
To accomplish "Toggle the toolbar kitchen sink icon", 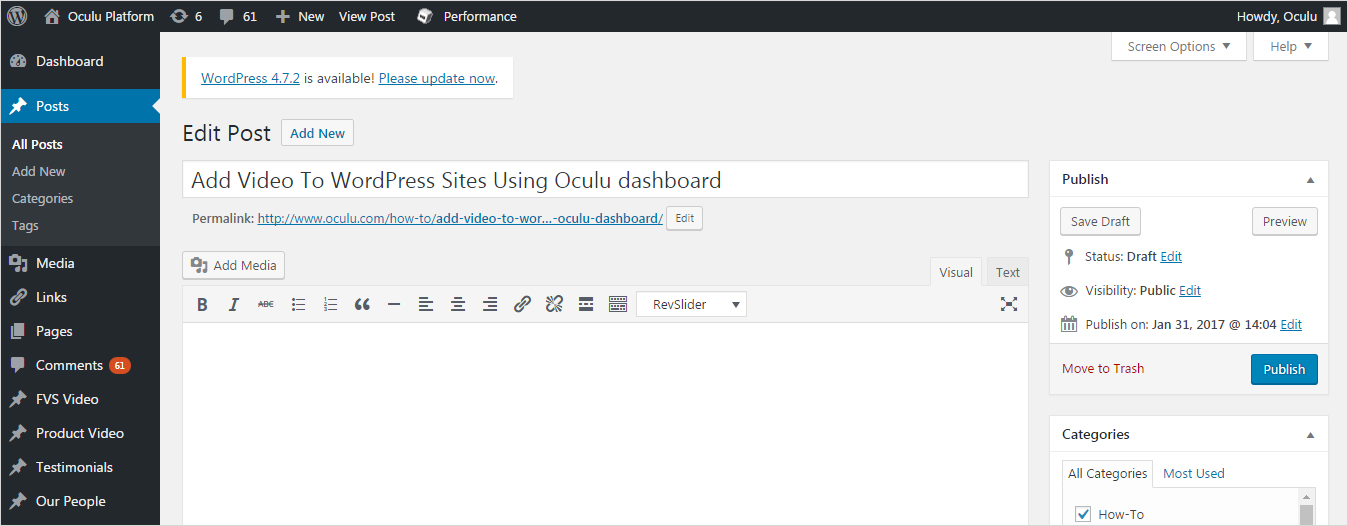I will click(618, 305).
